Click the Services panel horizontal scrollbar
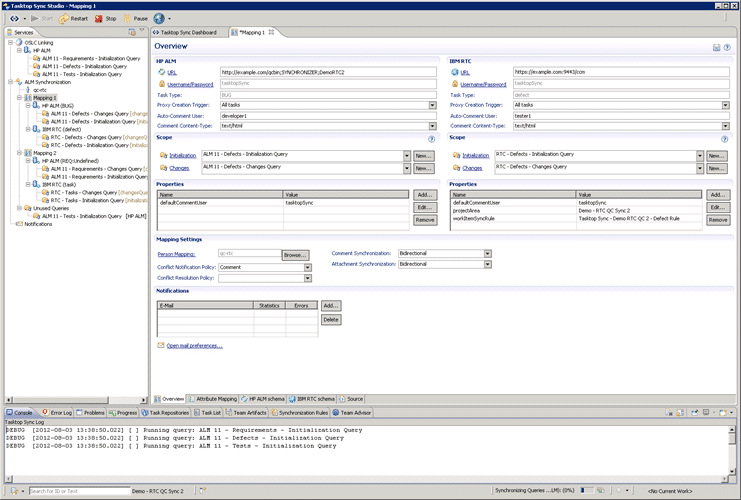The width and height of the screenshot is (741, 500). tap(77, 400)
